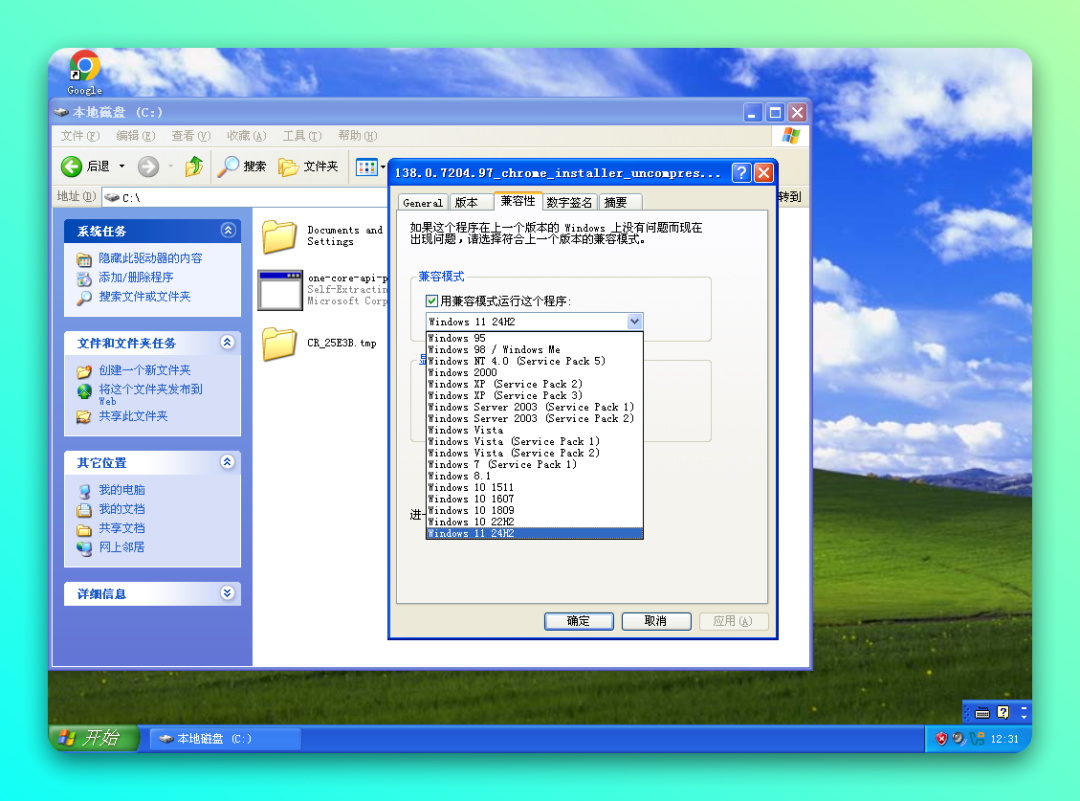Switch to the General tab
This screenshot has height=801, width=1080.
423,202
